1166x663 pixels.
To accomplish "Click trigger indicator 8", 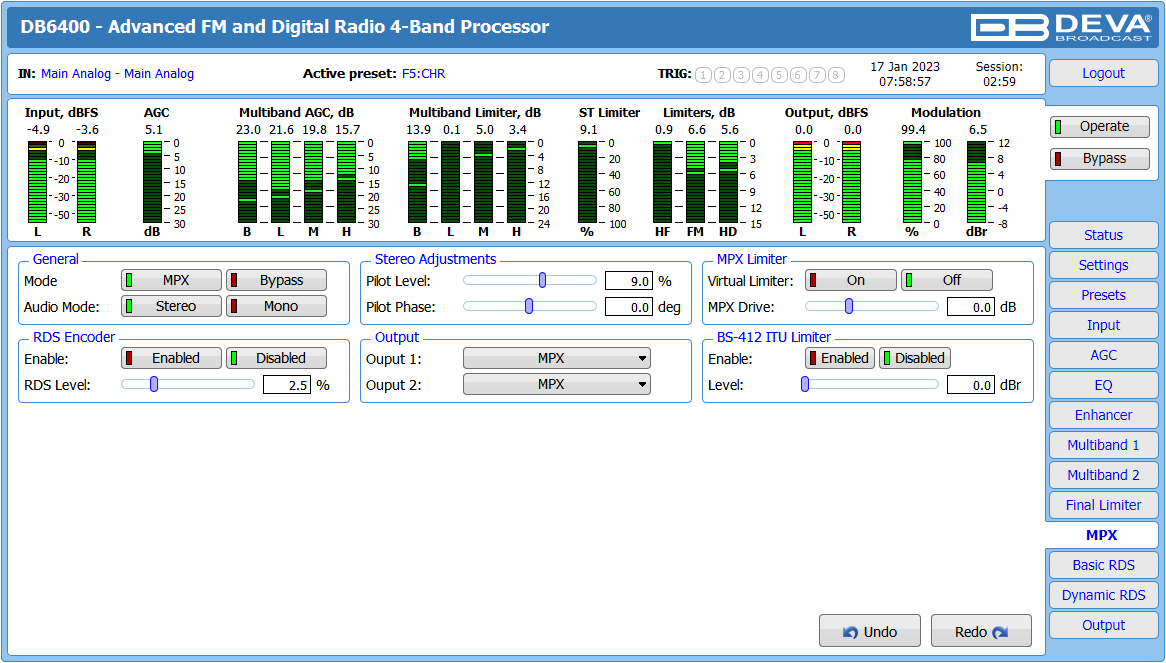I will pyautogui.click(x=836, y=74).
